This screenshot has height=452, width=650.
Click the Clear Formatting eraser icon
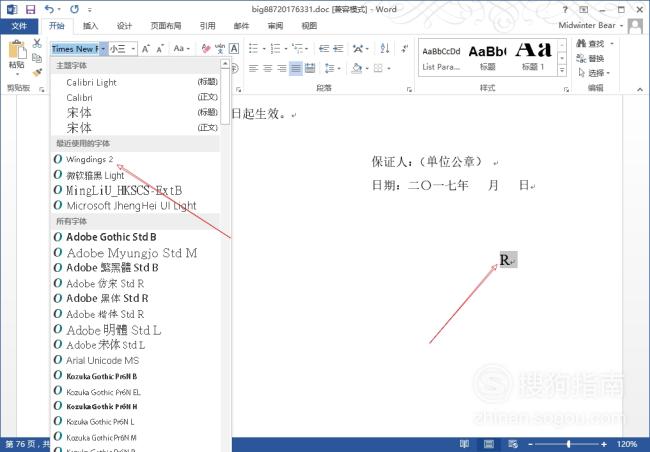(206, 49)
